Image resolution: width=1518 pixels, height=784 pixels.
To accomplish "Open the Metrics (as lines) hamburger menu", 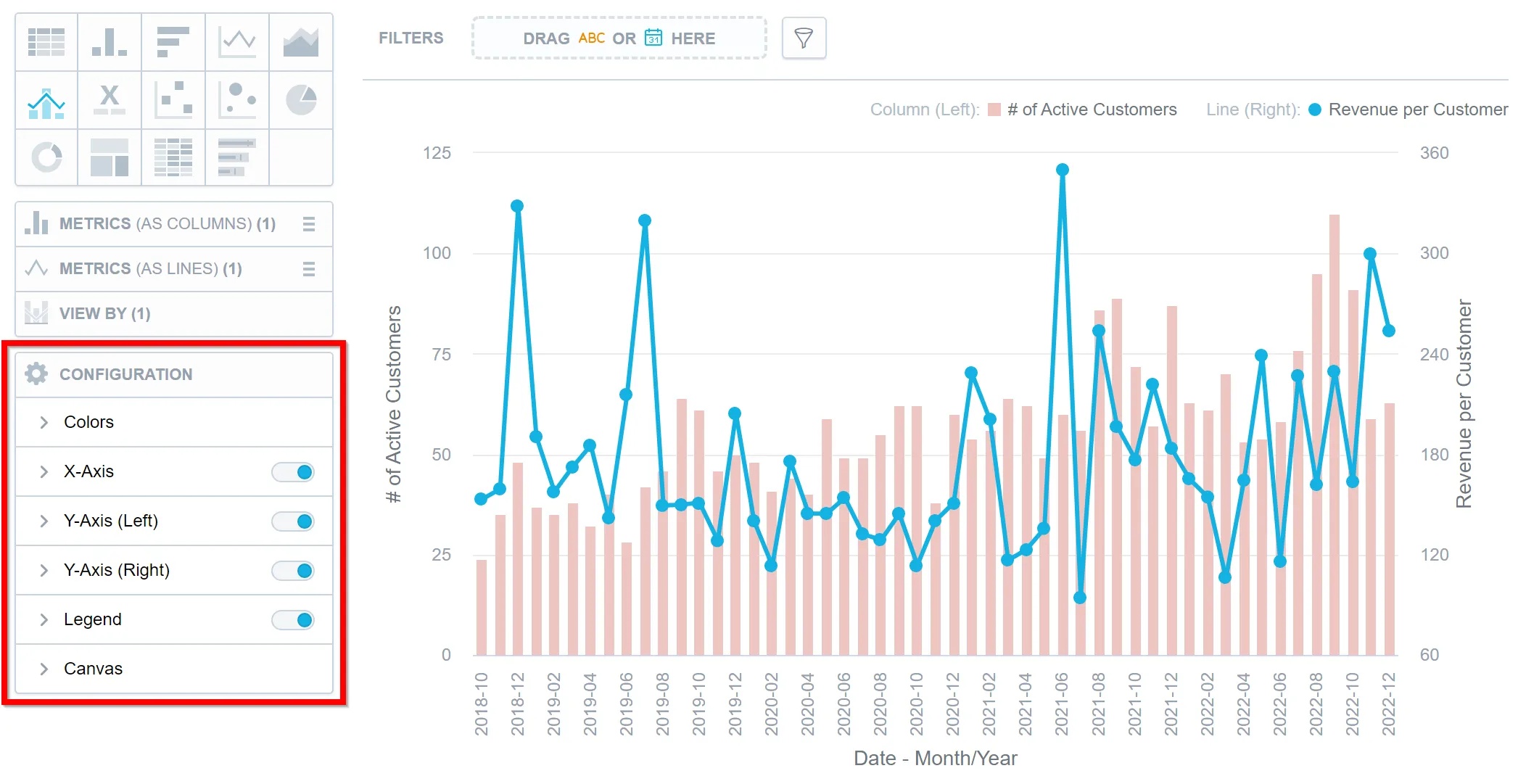I will tap(309, 269).
